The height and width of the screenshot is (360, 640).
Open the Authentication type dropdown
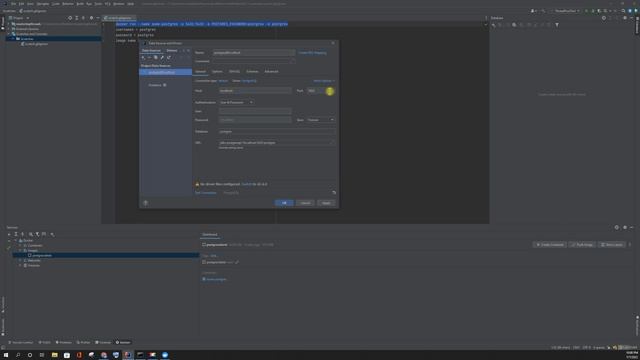(x=236, y=102)
